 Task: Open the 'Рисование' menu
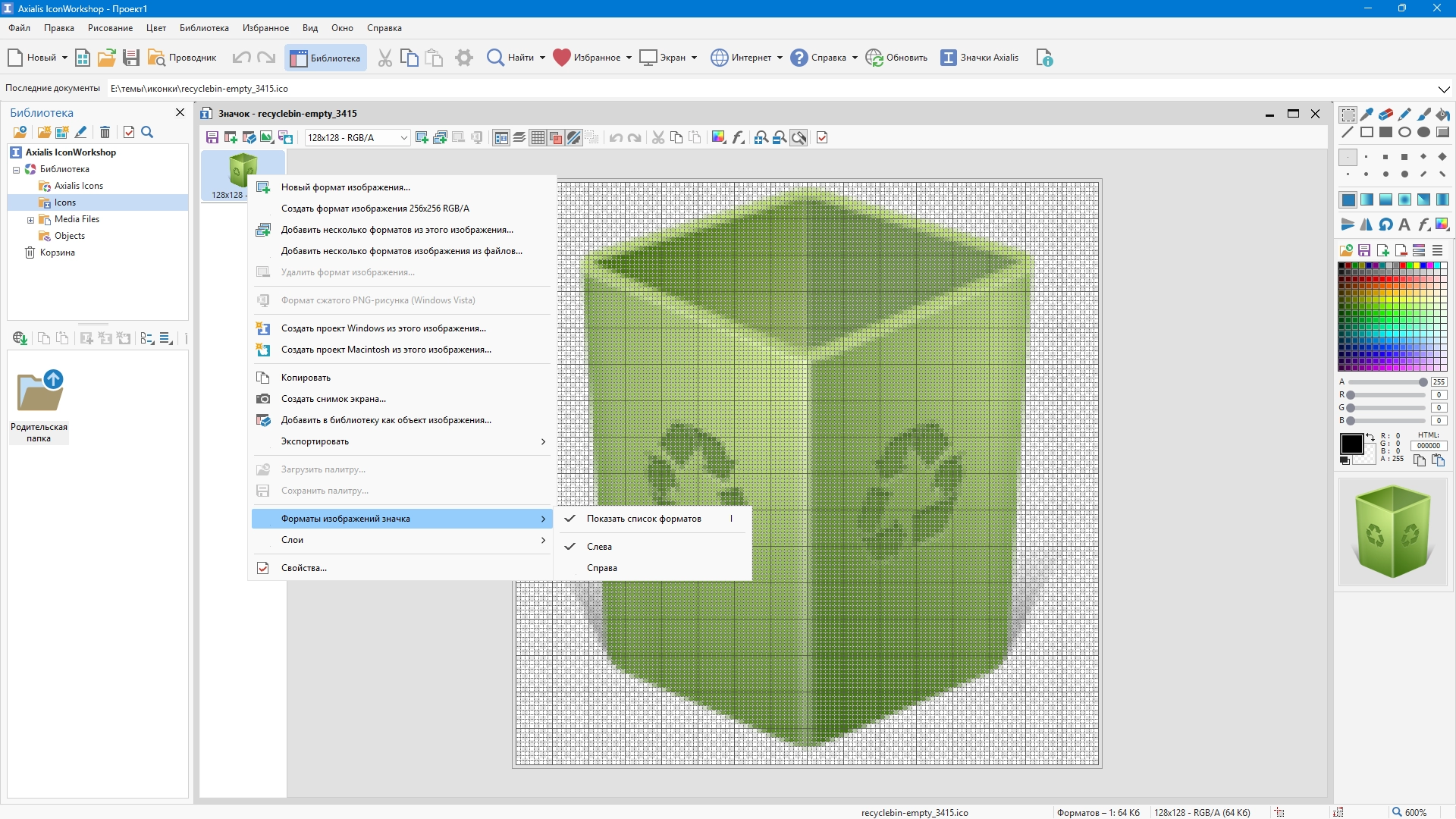coord(110,28)
